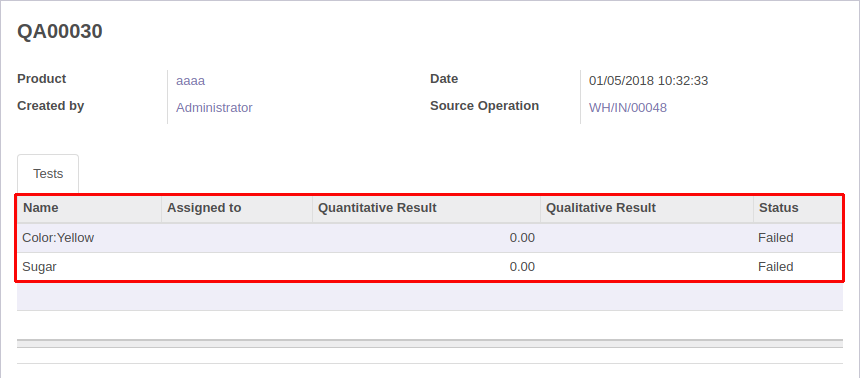Select quantitative result 0.00 for Sugar
Screen dimensions: 860x378
pyautogui.click(x=522, y=267)
